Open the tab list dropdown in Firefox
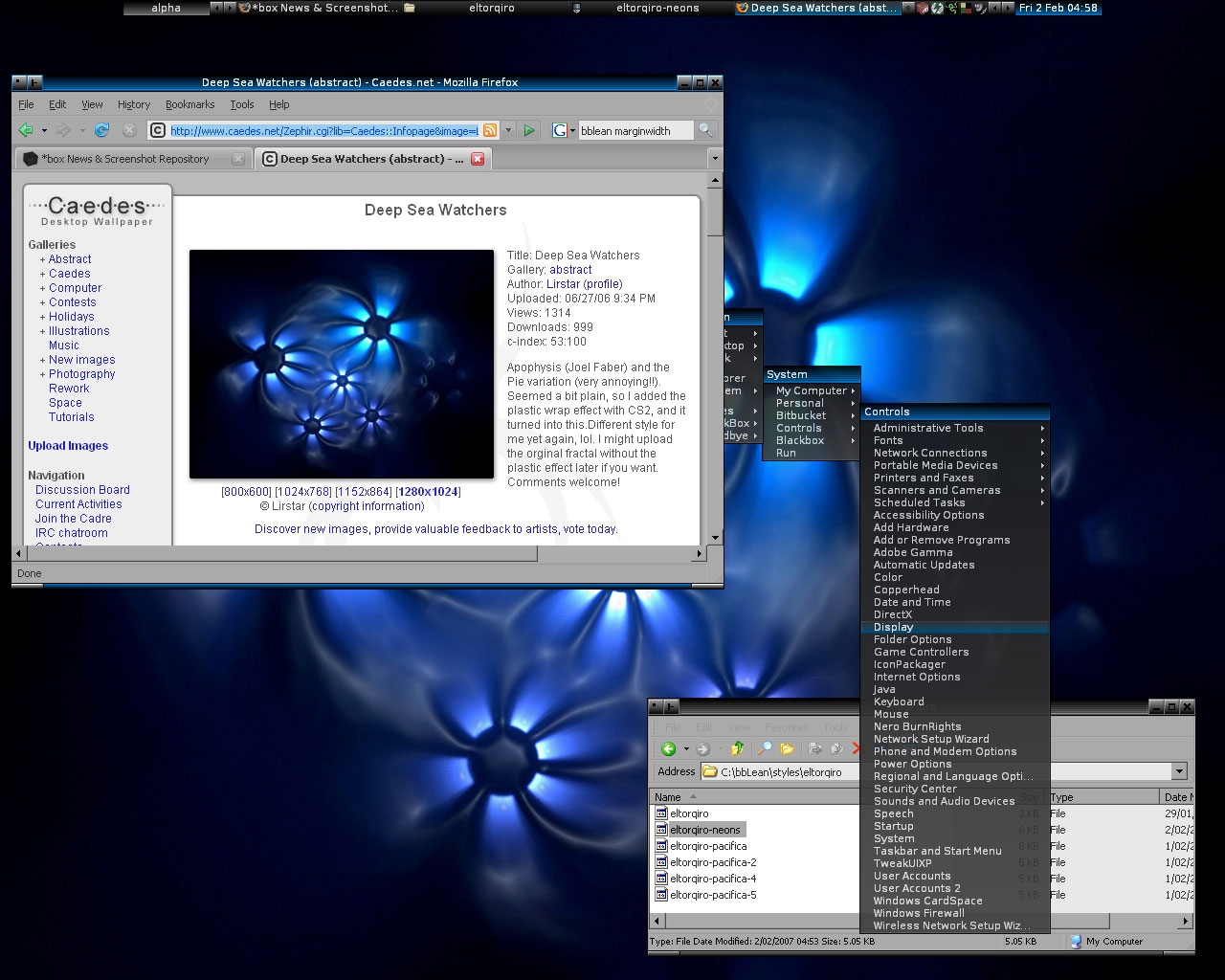The height and width of the screenshot is (980, 1225). [715, 158]
